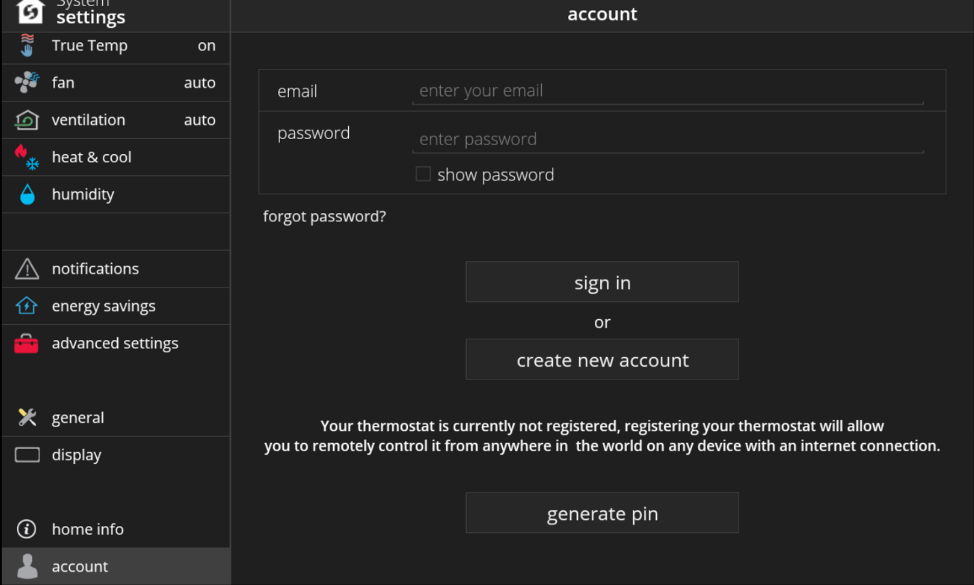Viewport: 974px width, 585px height.
Task: Open the account menu item
Action: point(116,566)
